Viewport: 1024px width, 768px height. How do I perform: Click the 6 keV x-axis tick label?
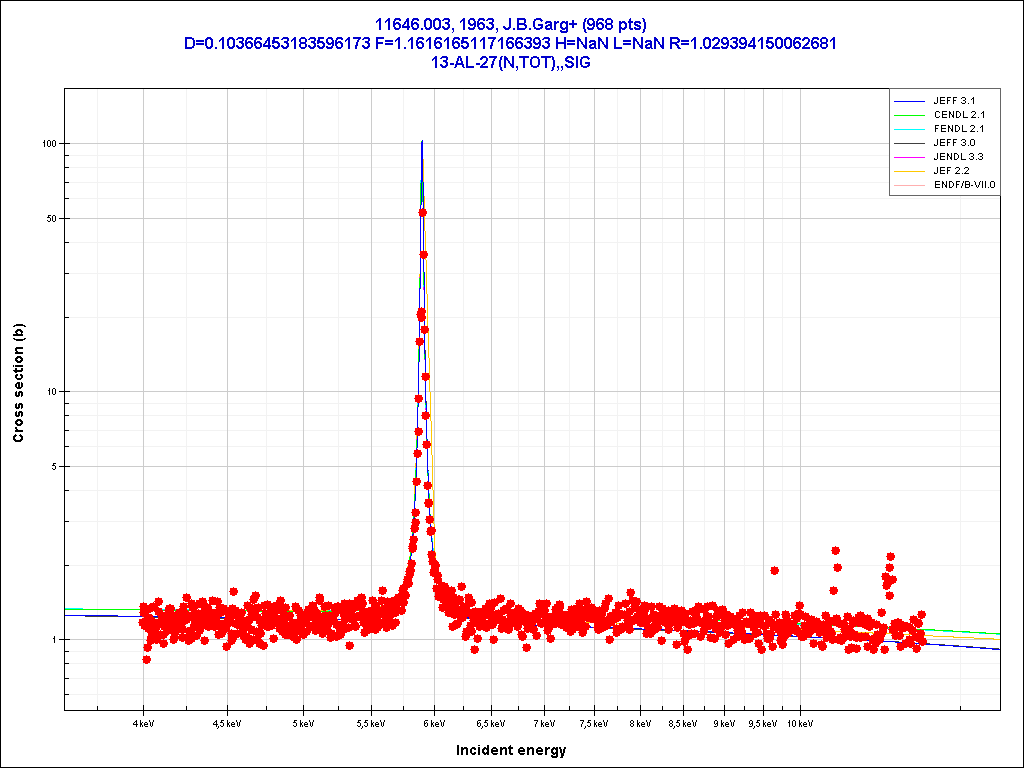(434, 722)
